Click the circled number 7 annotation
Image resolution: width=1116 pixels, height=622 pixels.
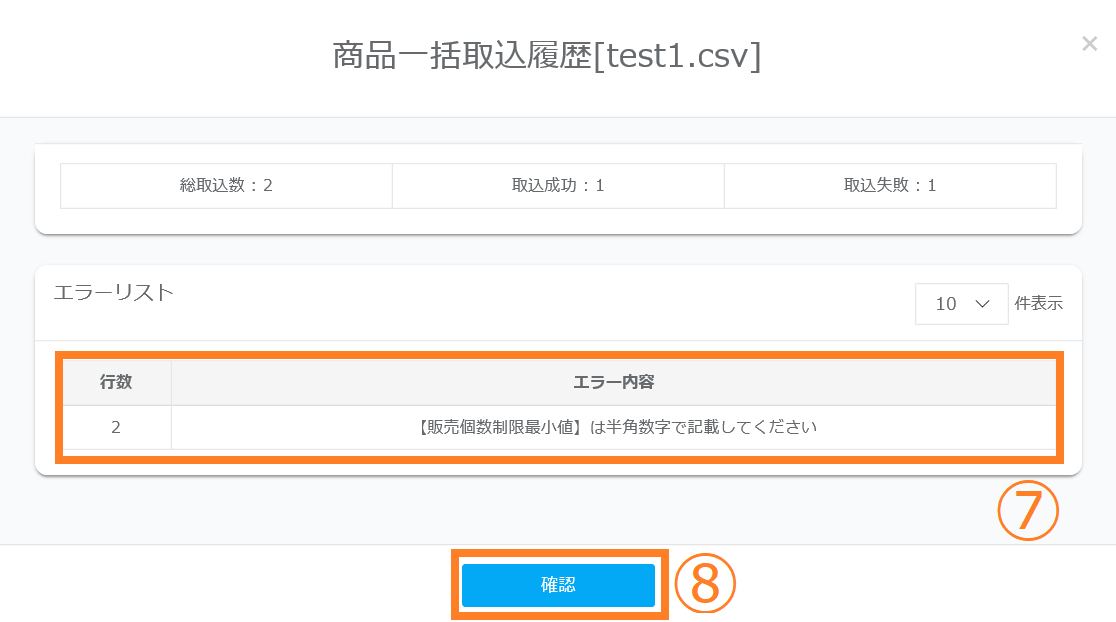(x=1027, y=511)
